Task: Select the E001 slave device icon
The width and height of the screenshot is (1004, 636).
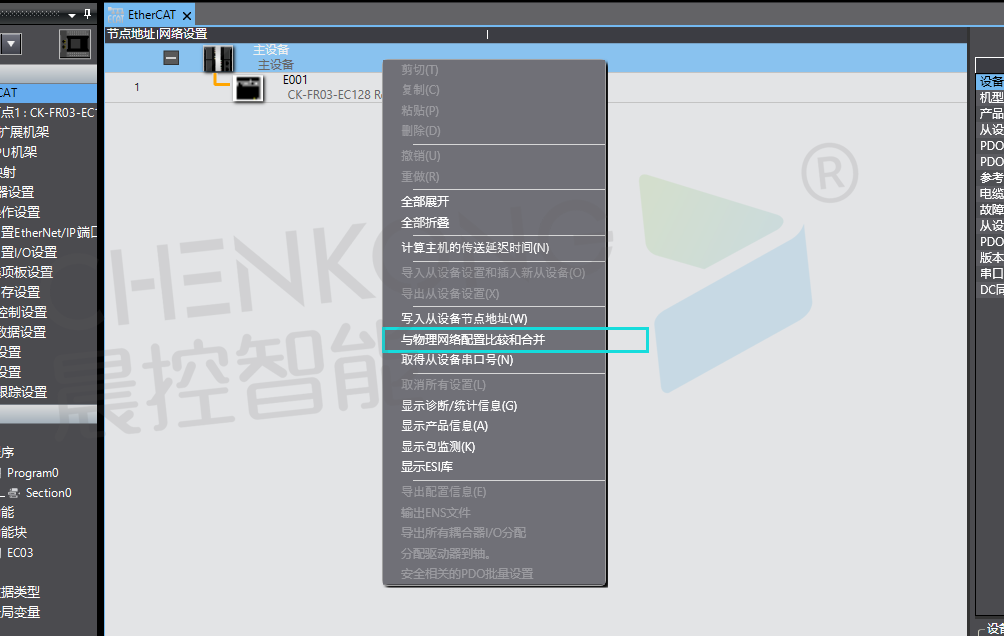Action: [x=248, y=87]
